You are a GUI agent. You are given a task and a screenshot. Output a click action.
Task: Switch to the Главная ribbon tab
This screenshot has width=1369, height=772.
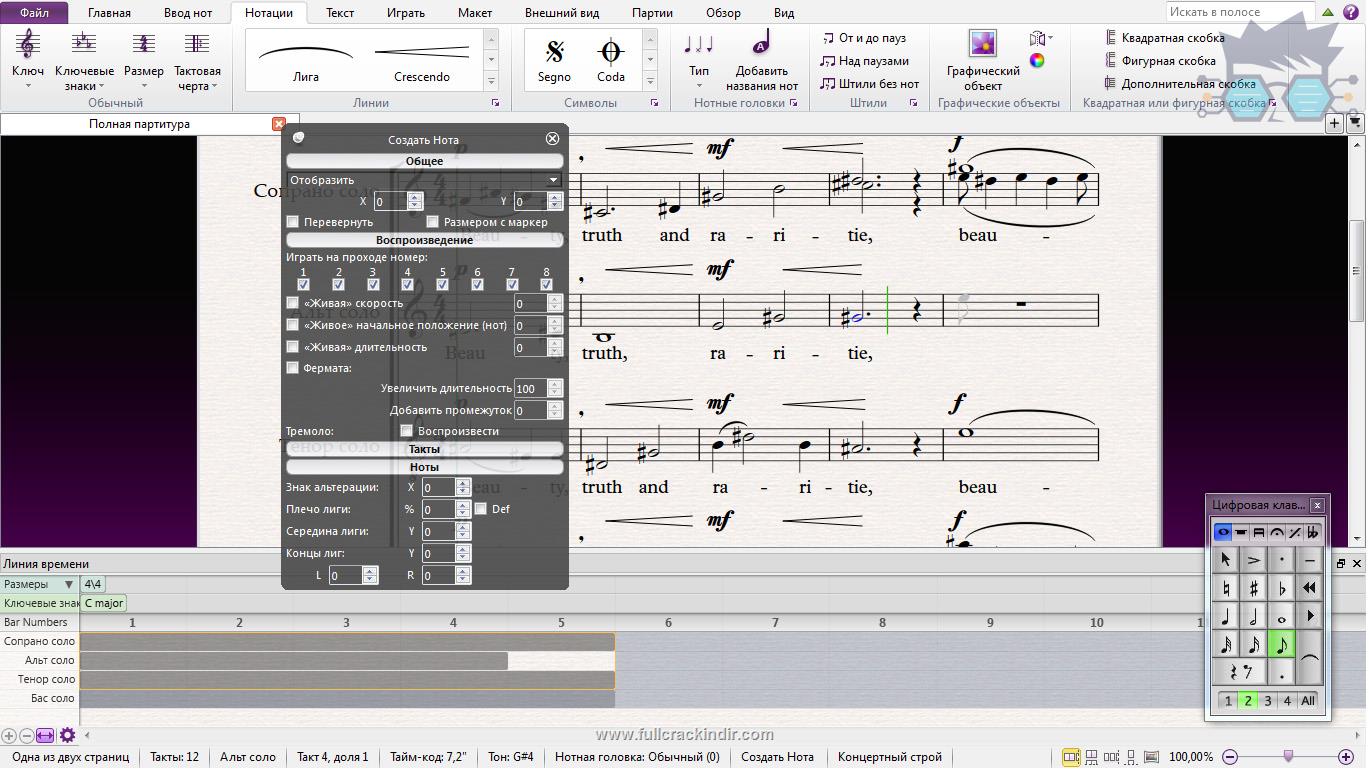pyautogui.click(x=109, y=13)
